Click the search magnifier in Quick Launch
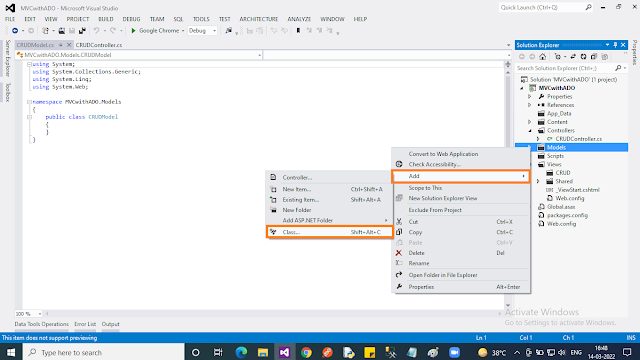This screenshot has width=640, height=360. [588, 7]
